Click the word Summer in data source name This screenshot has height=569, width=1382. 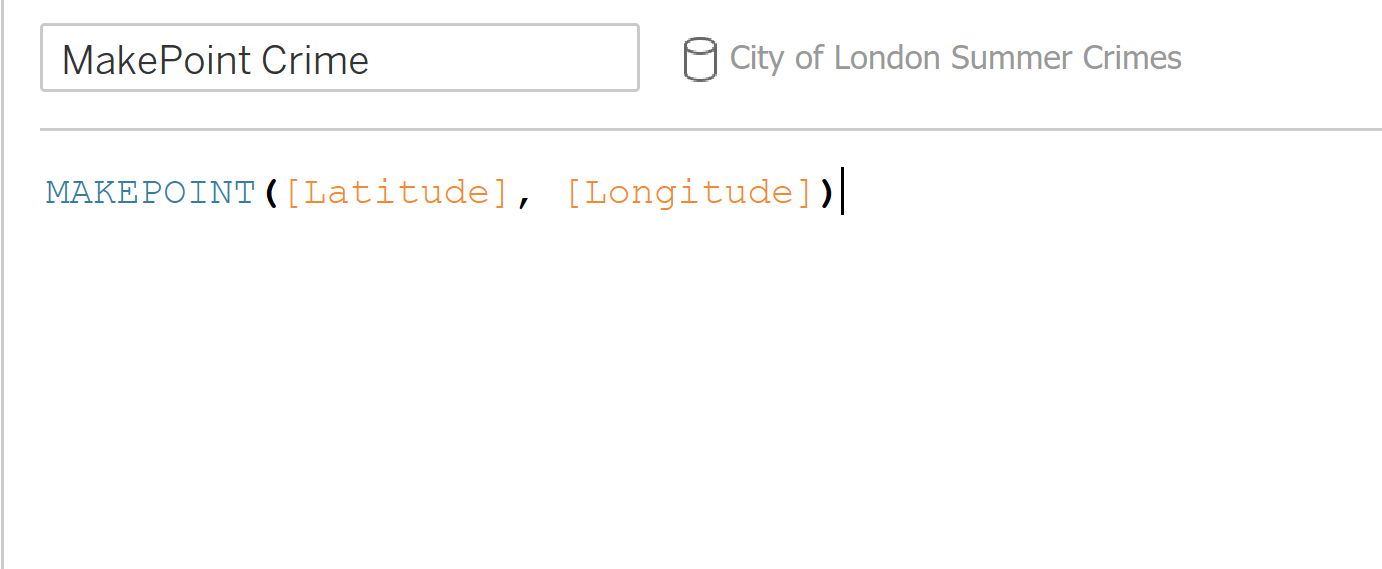[1010, 58]
